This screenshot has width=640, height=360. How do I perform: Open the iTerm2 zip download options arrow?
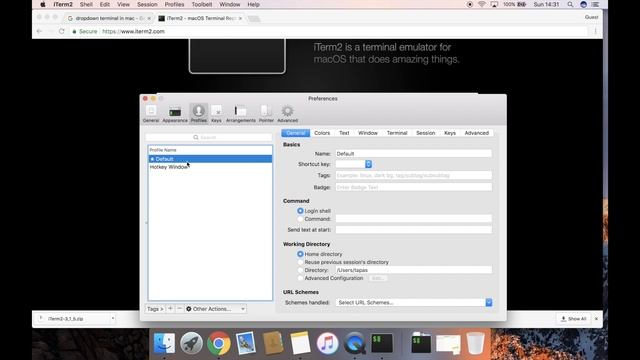113,318
